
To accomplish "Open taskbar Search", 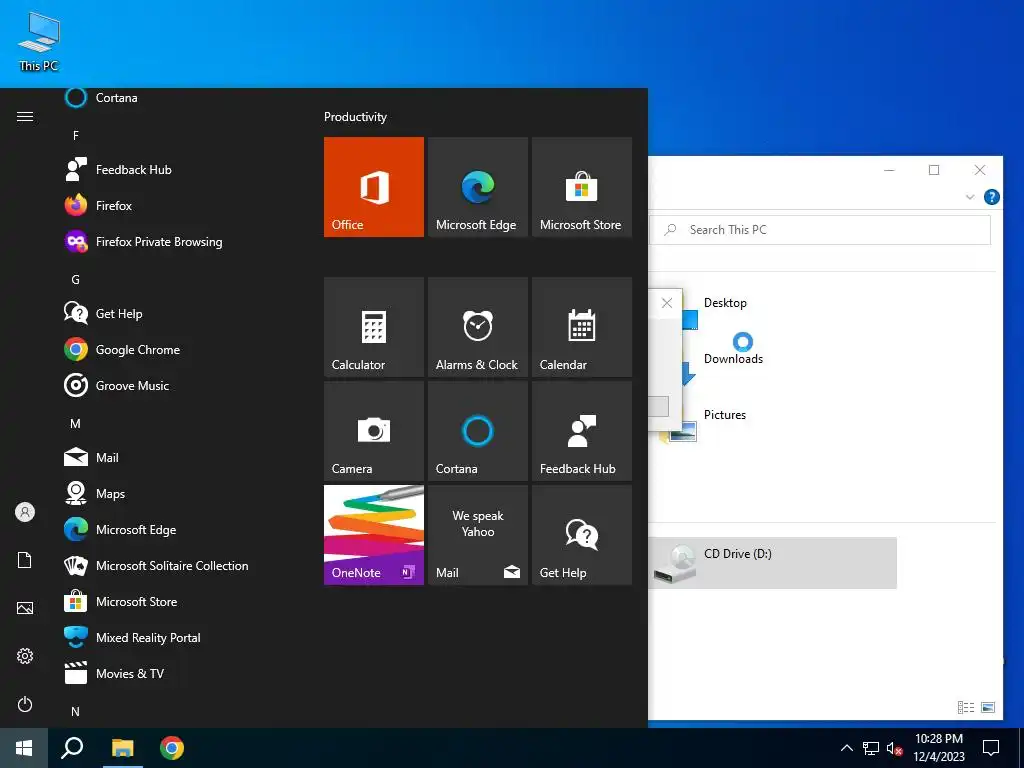I will (x=72, y=748).
